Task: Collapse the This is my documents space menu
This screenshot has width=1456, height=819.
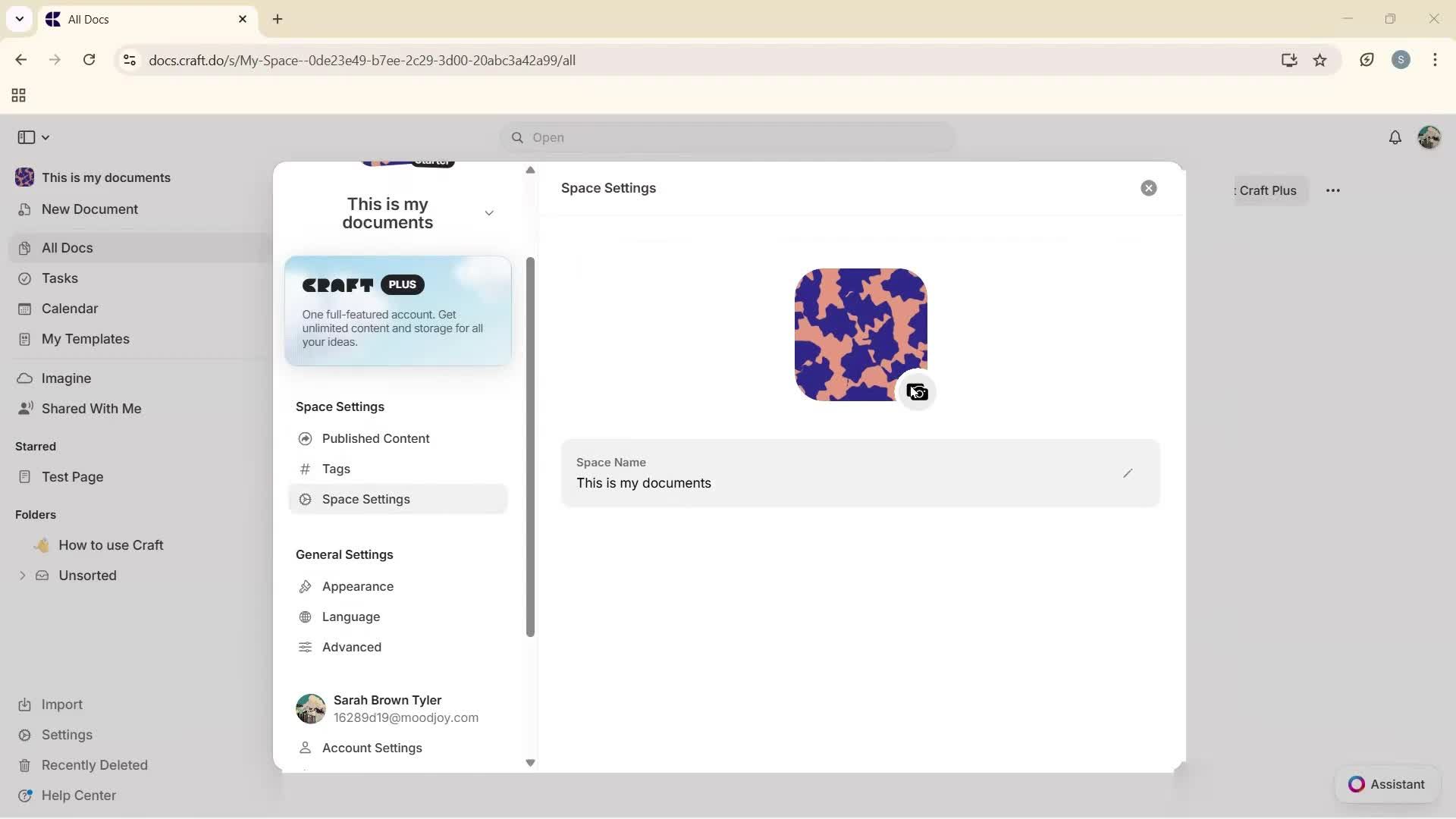Action: point(489,213)
